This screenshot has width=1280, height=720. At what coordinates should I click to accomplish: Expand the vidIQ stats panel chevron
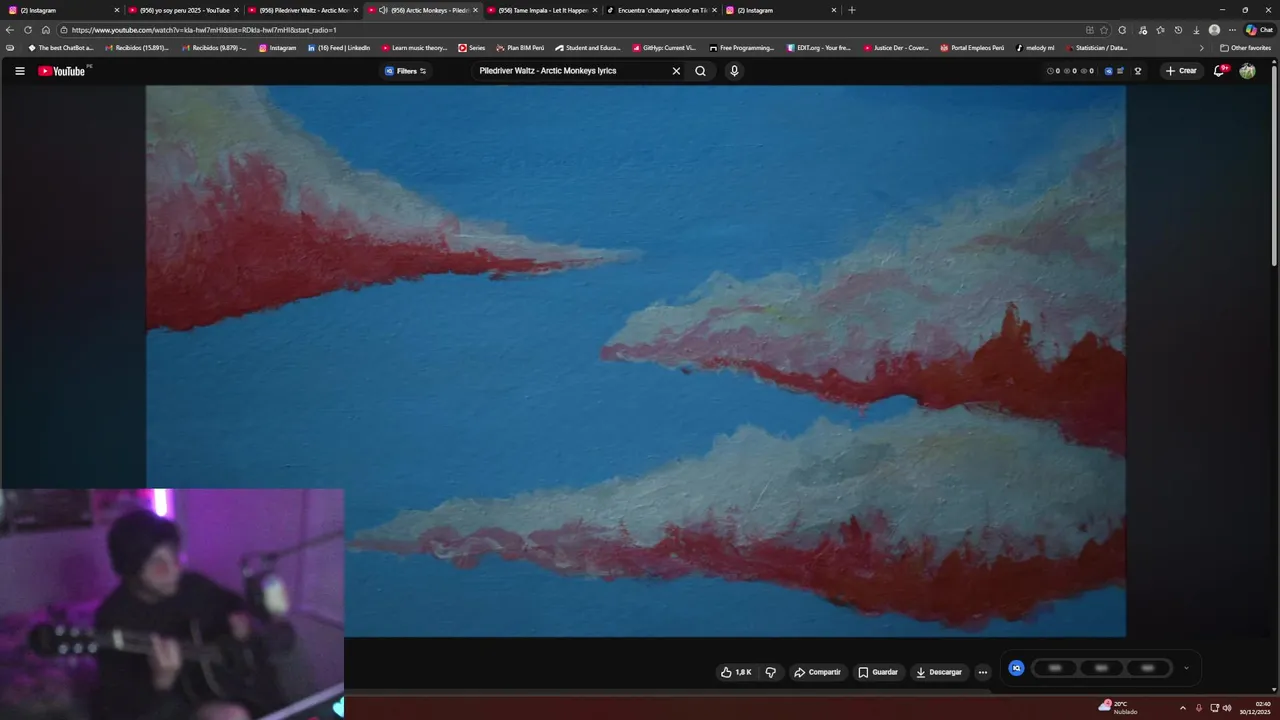coord(1186,668)
